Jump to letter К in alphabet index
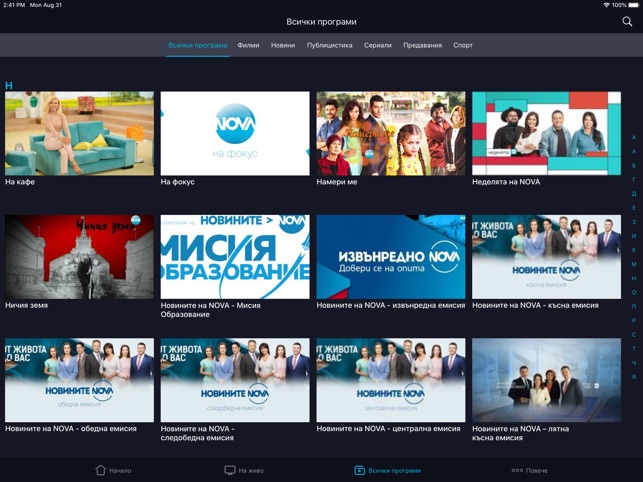The image size is (643, 482). (x=634, y=250)
